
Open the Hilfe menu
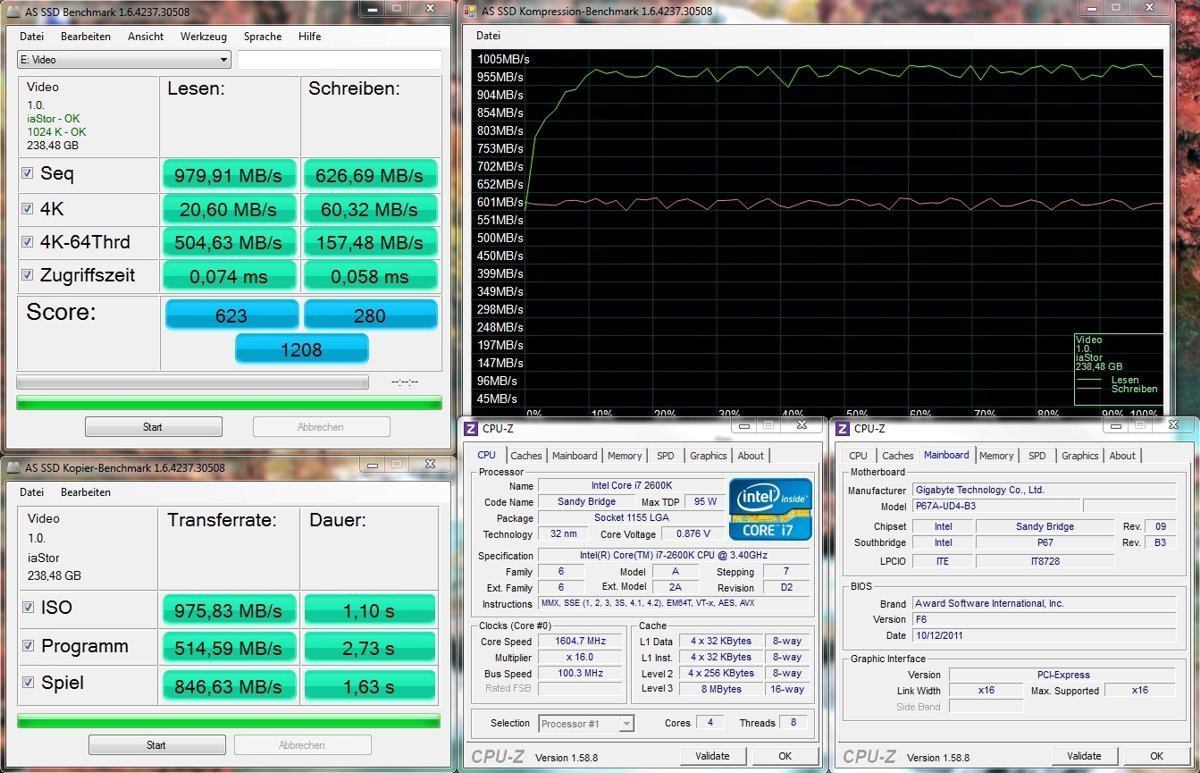pyautogui.click(x=309, y=36)
